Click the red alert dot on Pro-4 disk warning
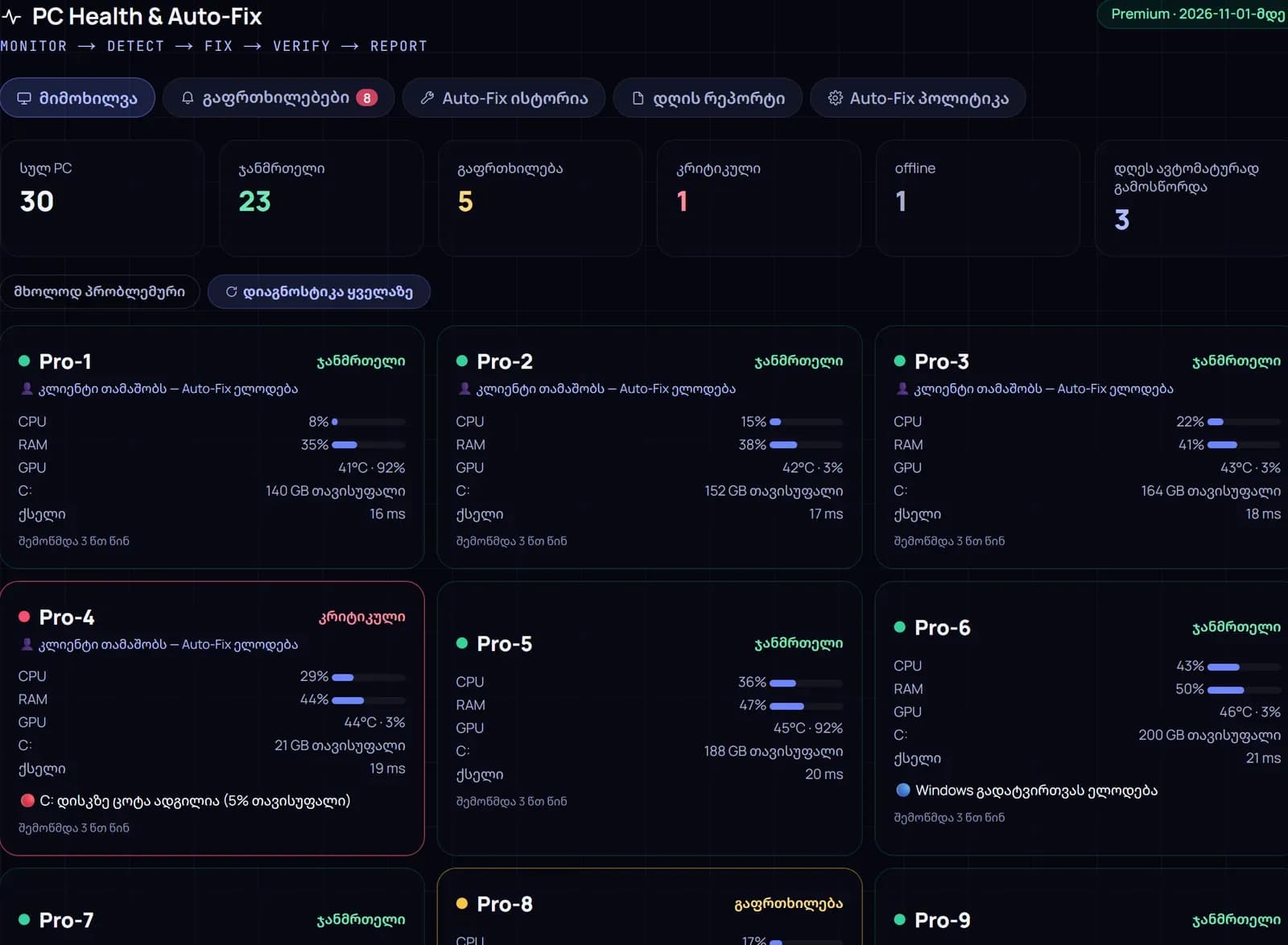Viewport: 1288px width, 945px height. click(x=27, y=801)
